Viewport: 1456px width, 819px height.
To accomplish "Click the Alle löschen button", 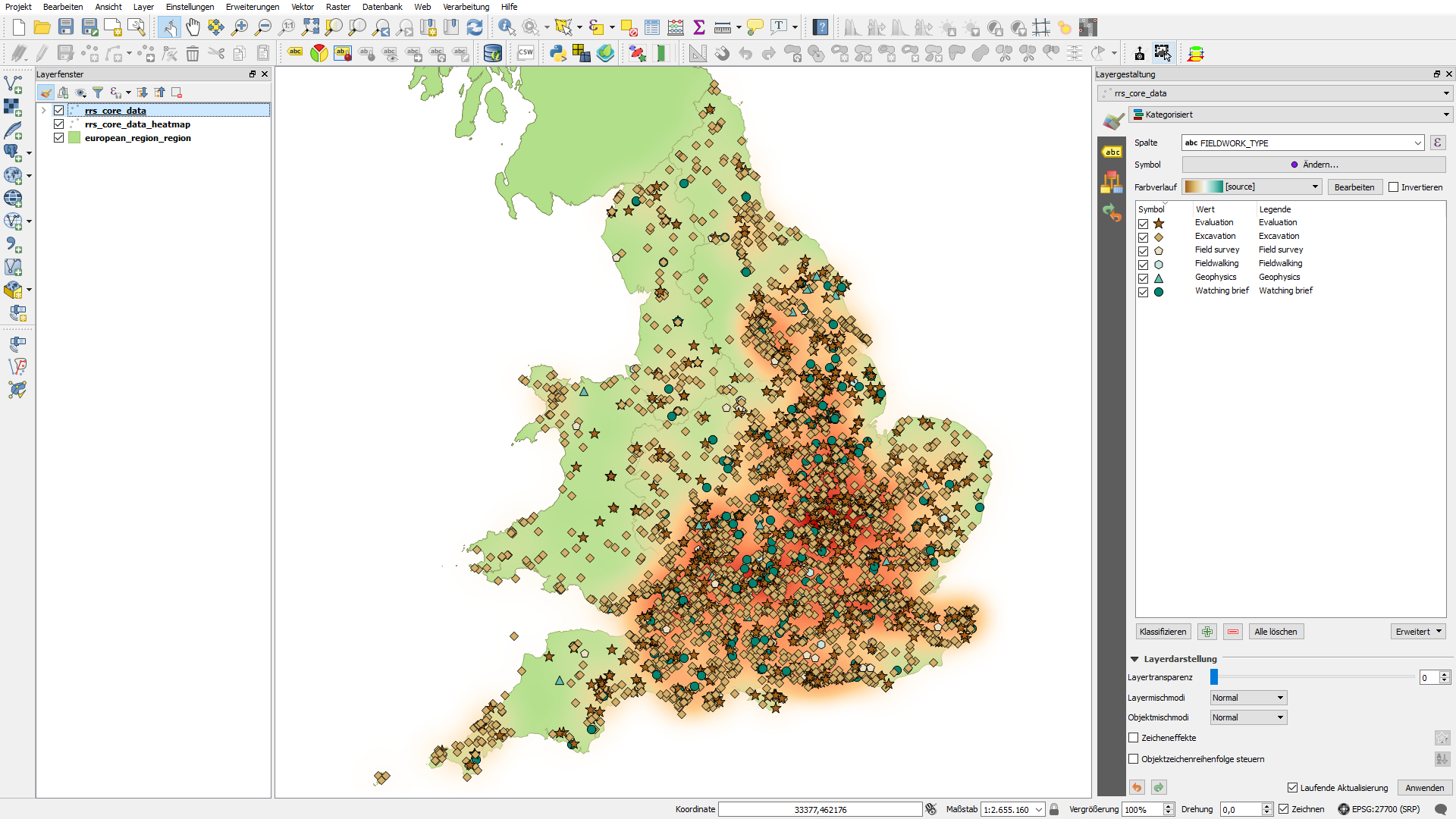I will (x=1277, y=631).
